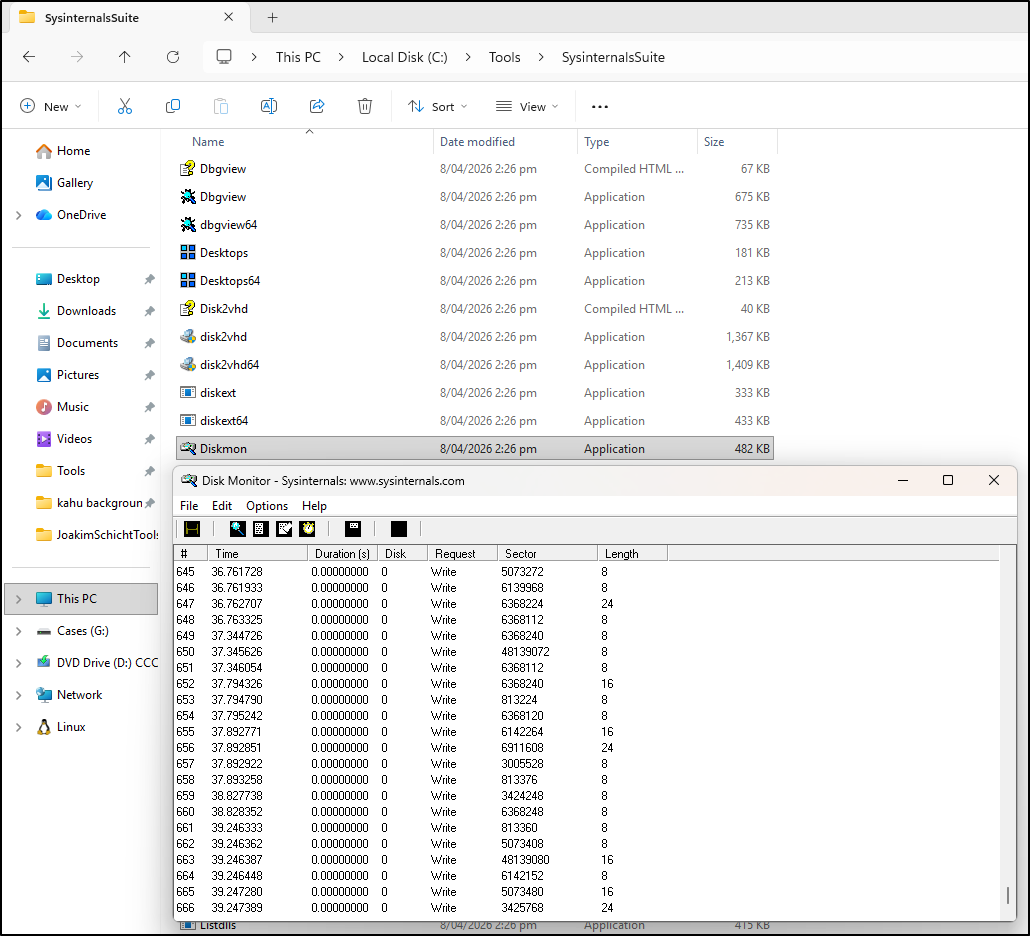The image size is (1030, 936).
Task: Expand the Linux tree node
Action: tap(18, 727)
